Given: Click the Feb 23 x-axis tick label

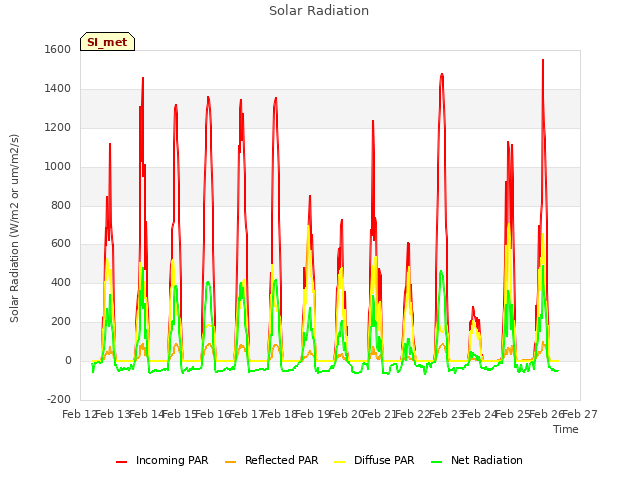Looking at the screenshot, I should pyautogui.click(x=447, y=414).
